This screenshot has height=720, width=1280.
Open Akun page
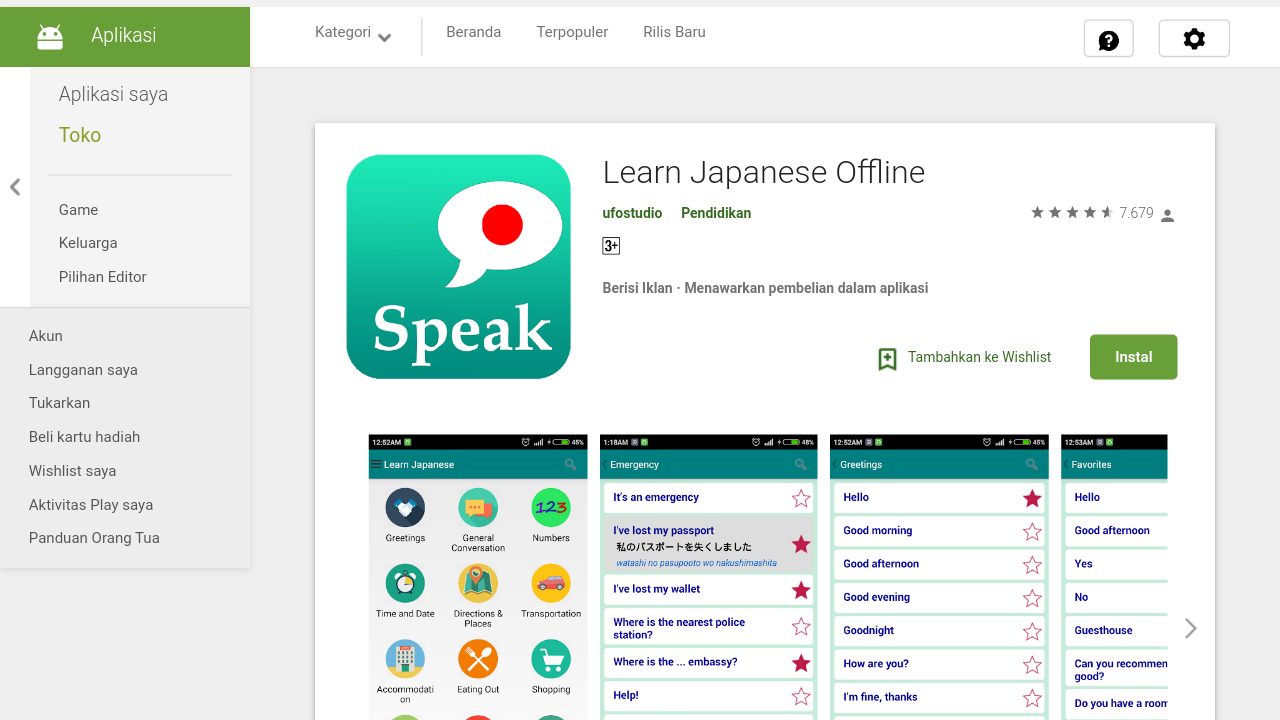[x=46, y=336]
